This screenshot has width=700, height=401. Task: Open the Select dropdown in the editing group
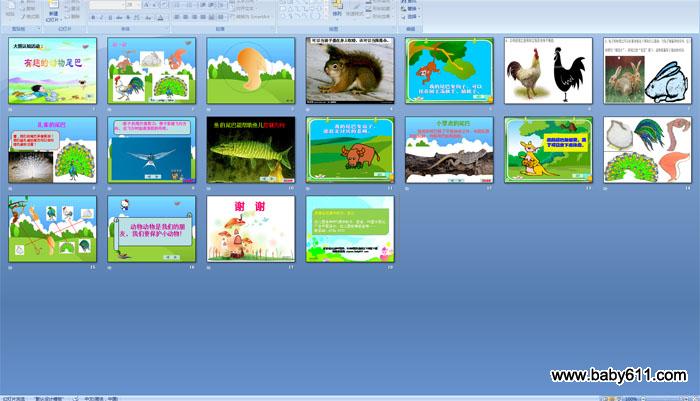tap(410, 17)
